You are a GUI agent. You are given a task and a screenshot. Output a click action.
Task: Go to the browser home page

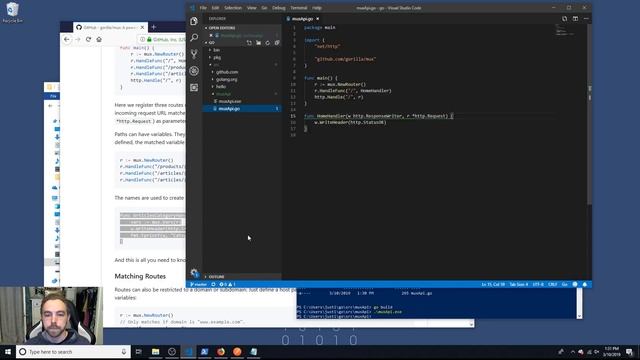tap(99, 39)
